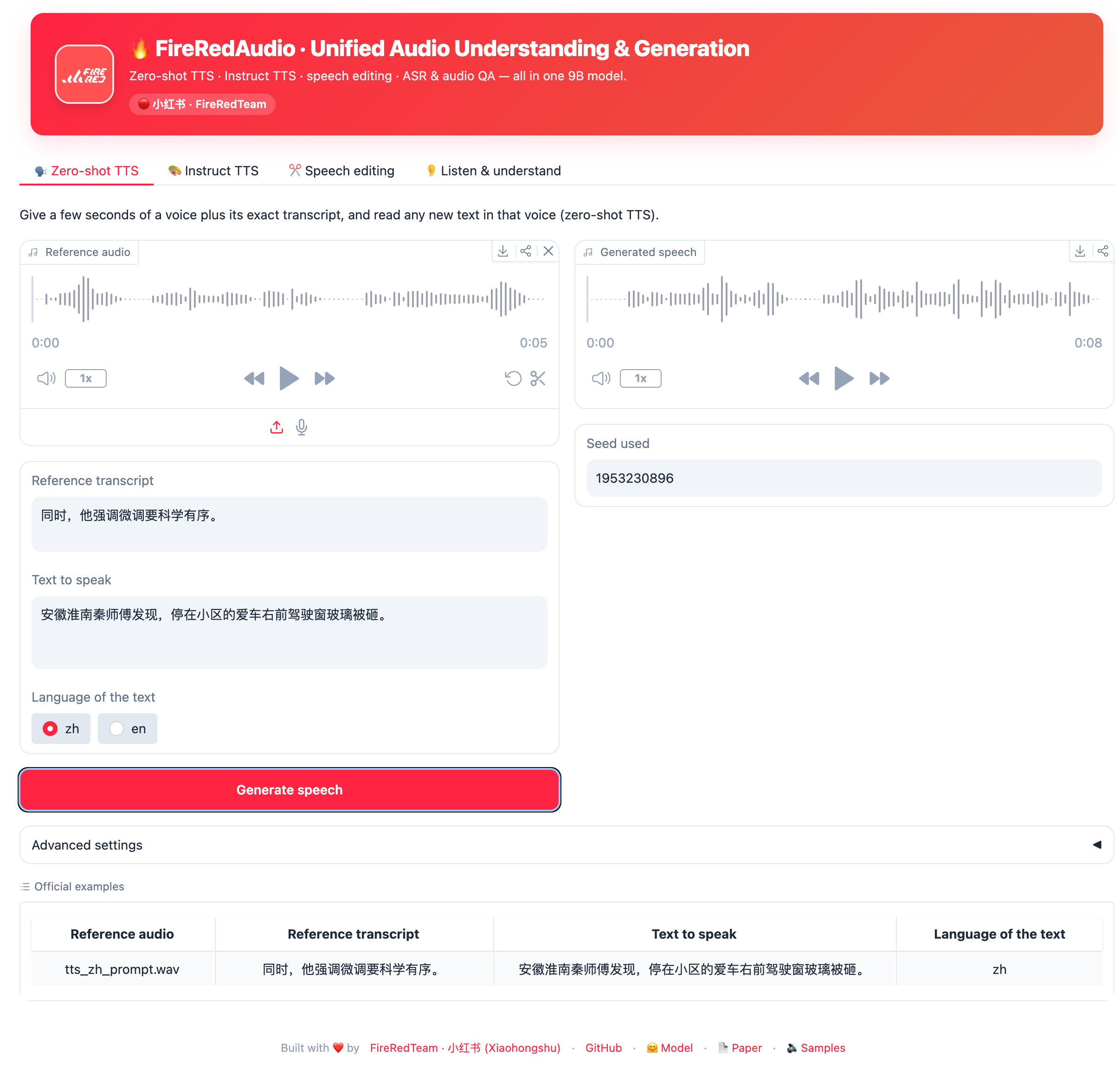Mute the generated speech volume
Screen dimensions: 1120x1075
(601, 378)
